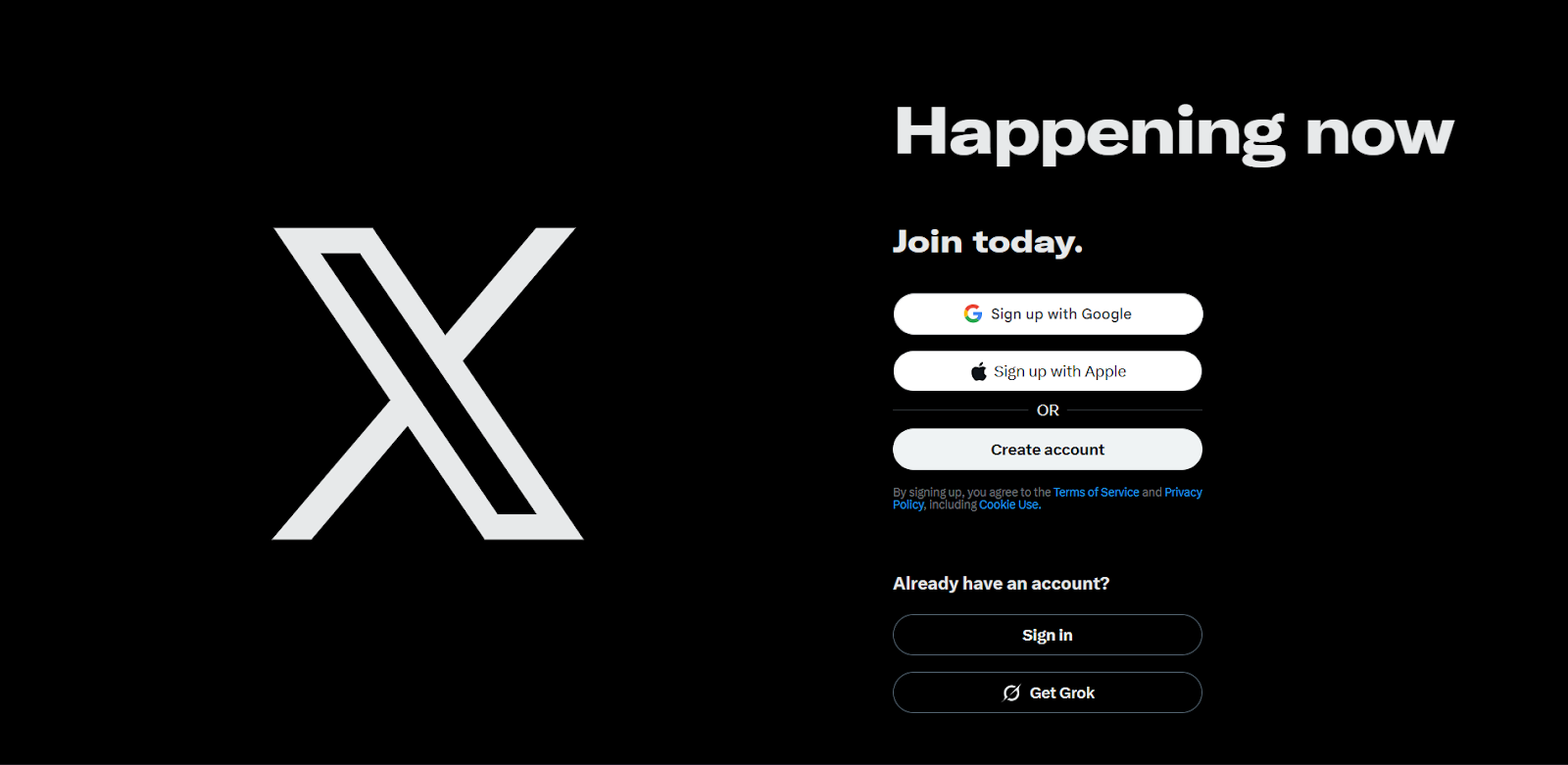Click the divider line left of OR

click(x=961, y=410)
